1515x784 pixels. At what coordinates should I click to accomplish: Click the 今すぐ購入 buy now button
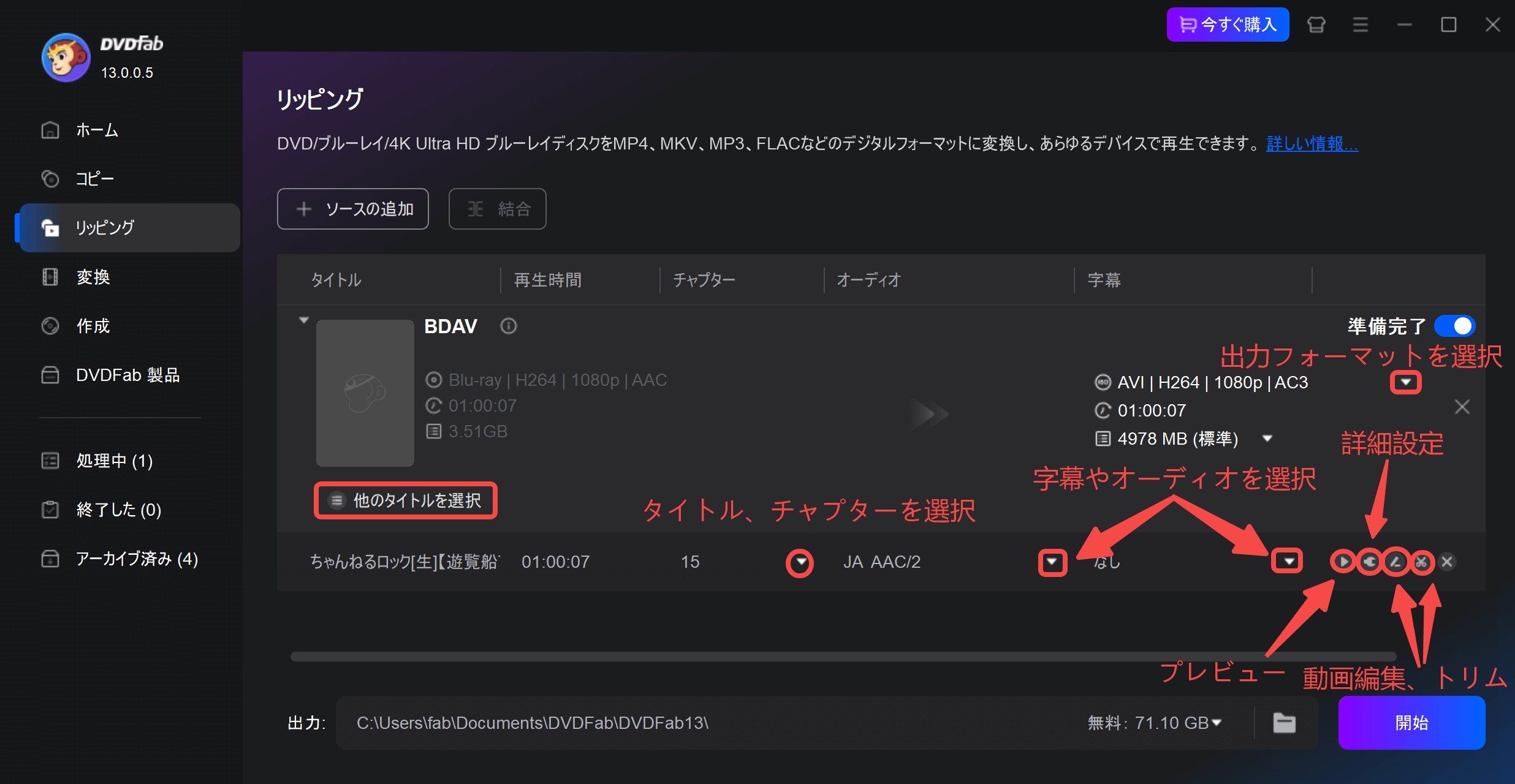point(1228,24)
